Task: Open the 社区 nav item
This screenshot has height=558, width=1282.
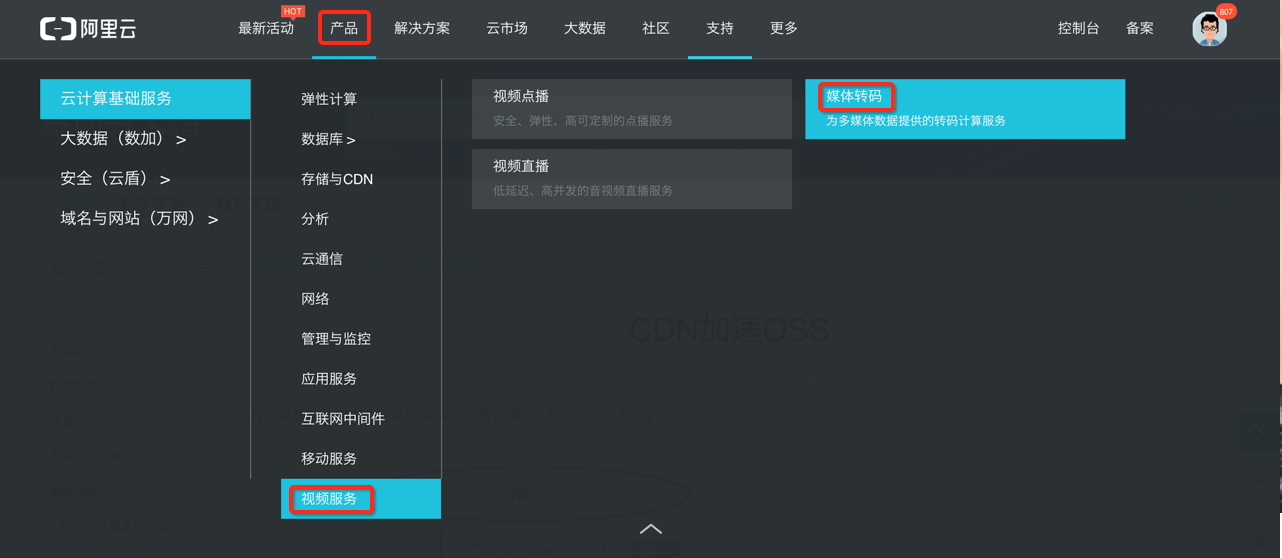Action: pyautogui.click(x=656, y=28)
